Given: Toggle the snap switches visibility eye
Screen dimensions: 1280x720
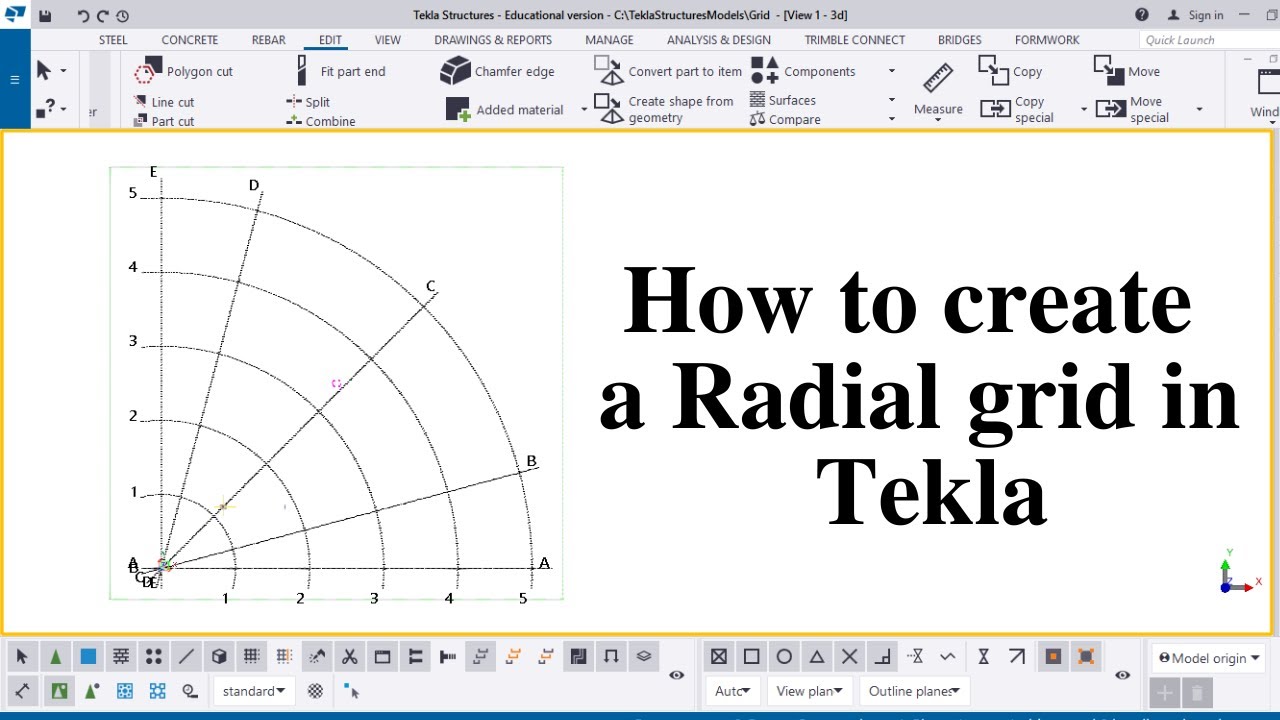Looking at the screenshot, I should click(x=1122, y=676).
